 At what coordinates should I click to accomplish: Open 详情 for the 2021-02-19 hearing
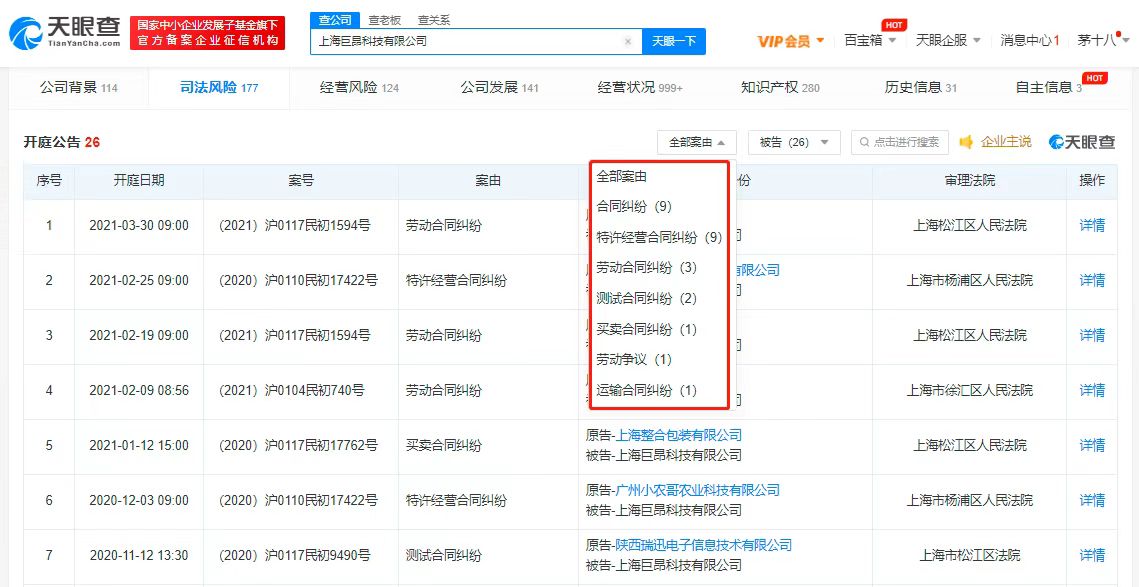(1092, 336)
